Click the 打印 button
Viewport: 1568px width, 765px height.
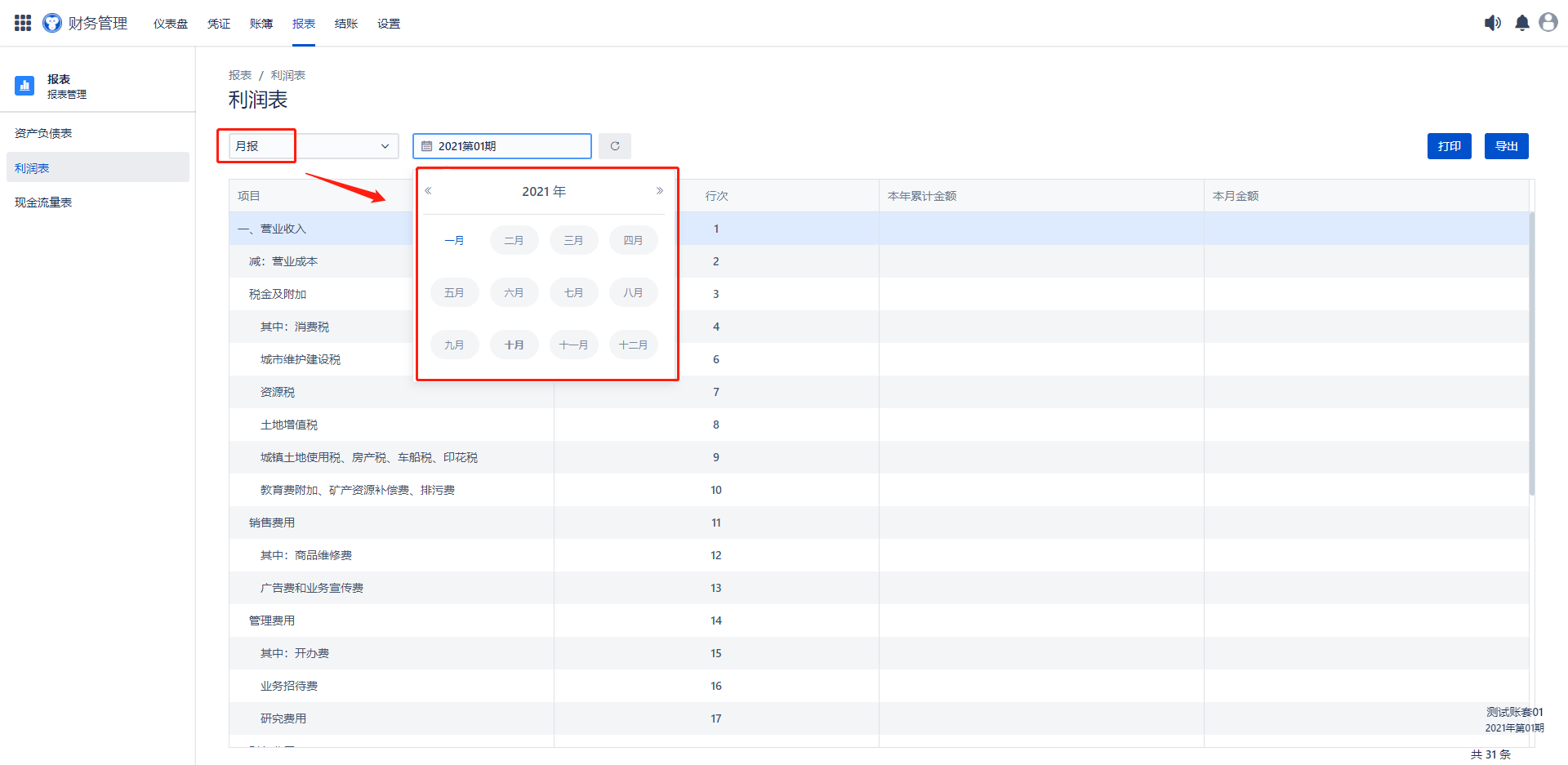pos(1450,146)
